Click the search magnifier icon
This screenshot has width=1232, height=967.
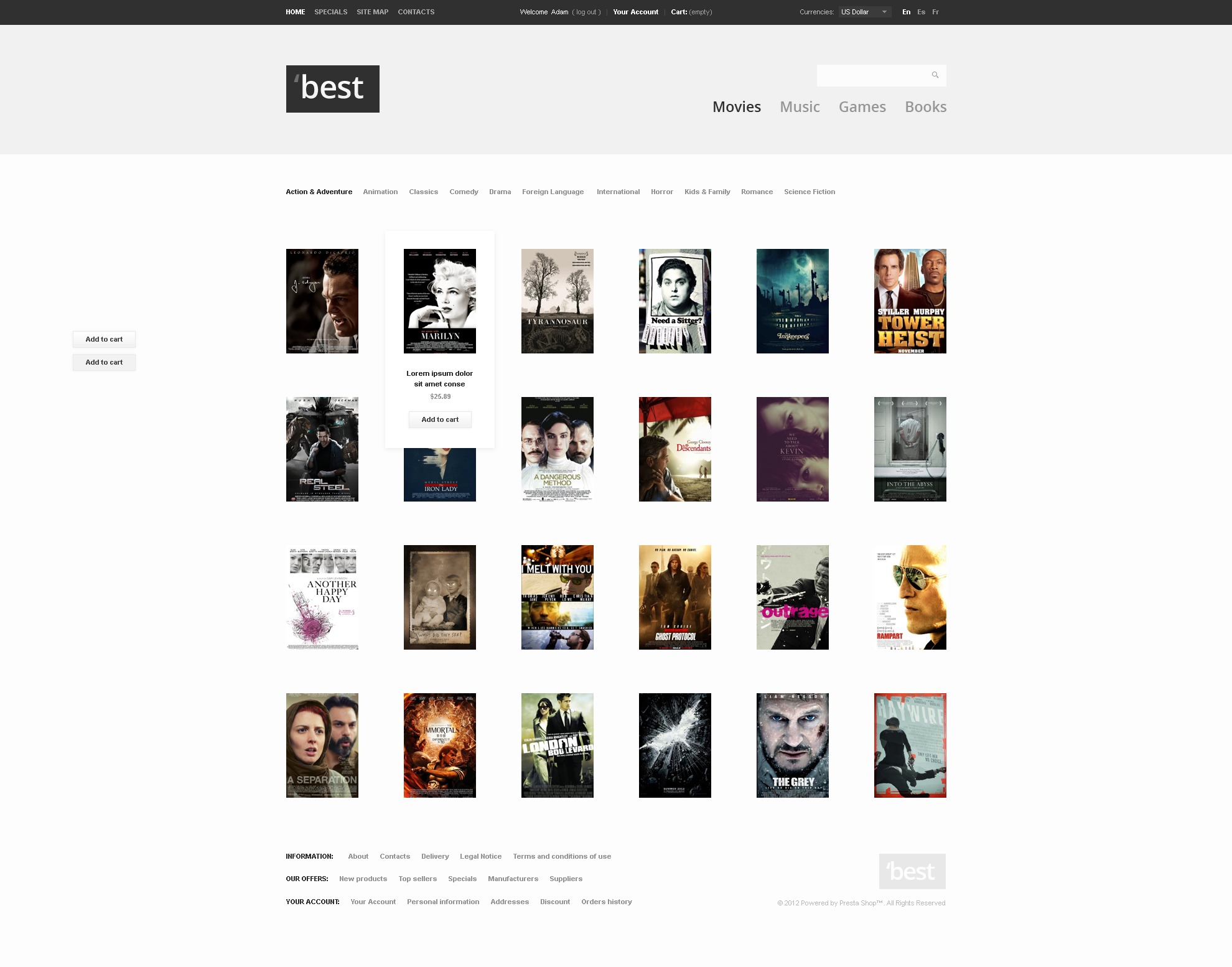tap(935, 75)
